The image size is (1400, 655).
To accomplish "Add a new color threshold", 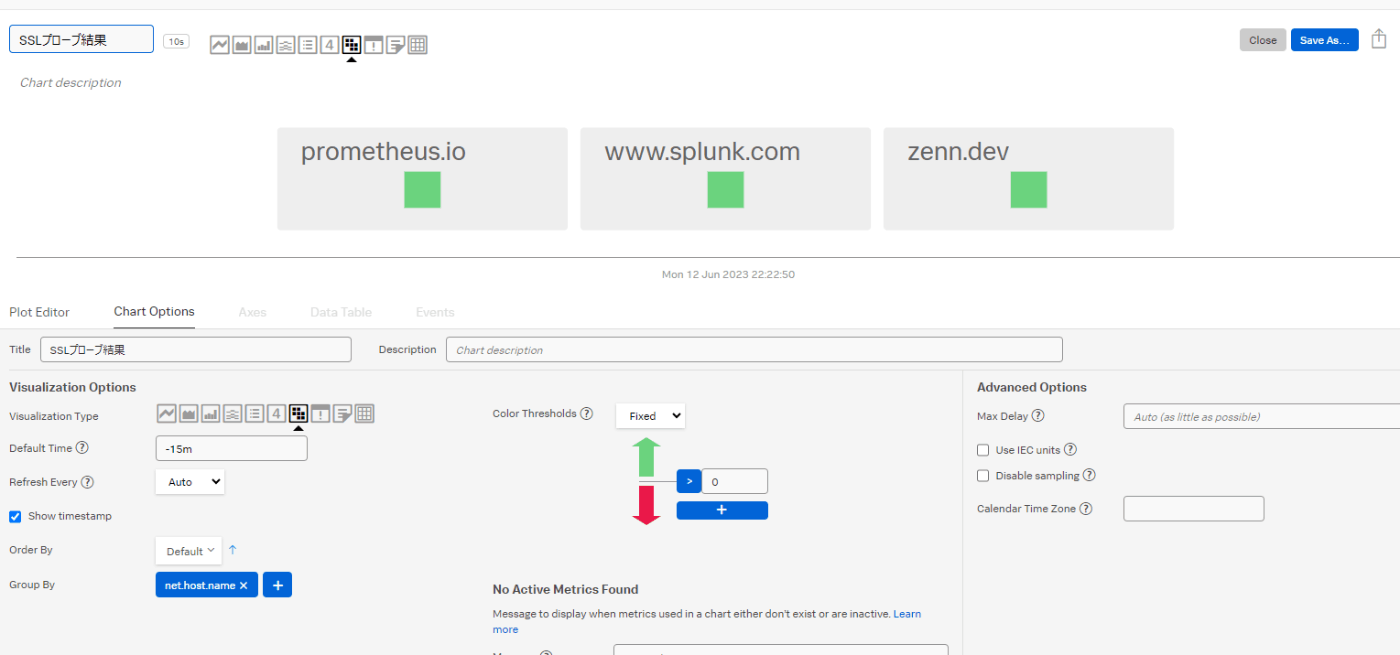I will coord(722,510).
